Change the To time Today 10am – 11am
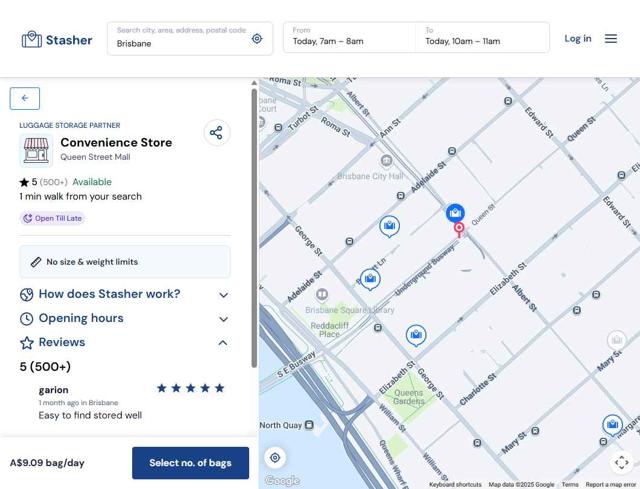Screen dimensions: 640x489 click(482, 37)
